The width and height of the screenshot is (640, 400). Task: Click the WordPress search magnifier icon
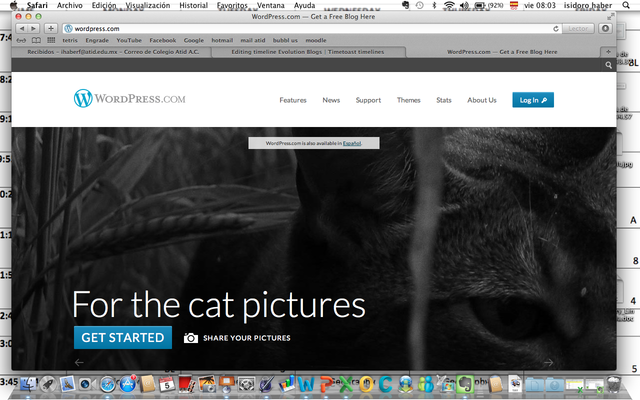pyautogui.click(x=609, y=65)
